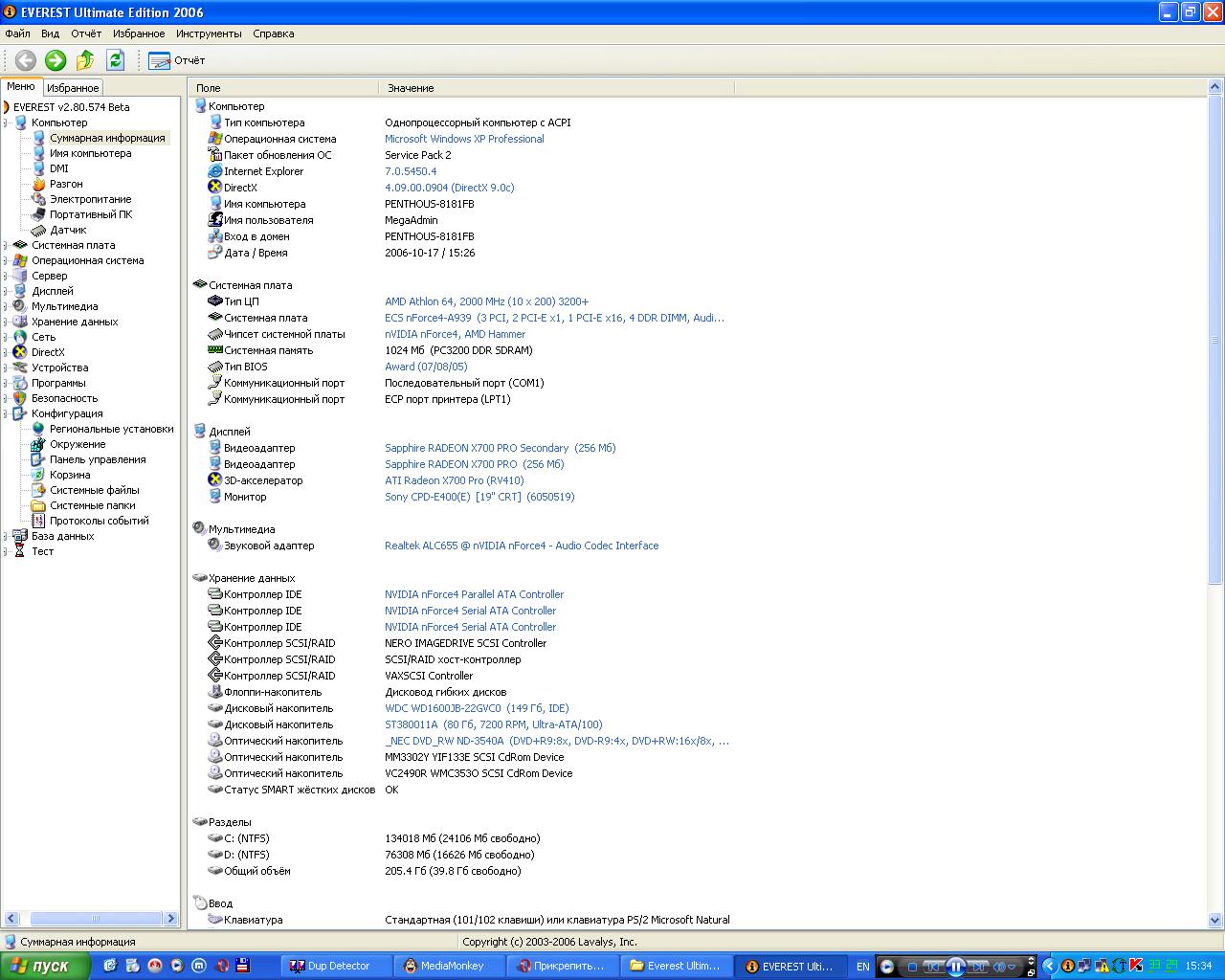Click the Системные файлы icon

pos(38,490)
